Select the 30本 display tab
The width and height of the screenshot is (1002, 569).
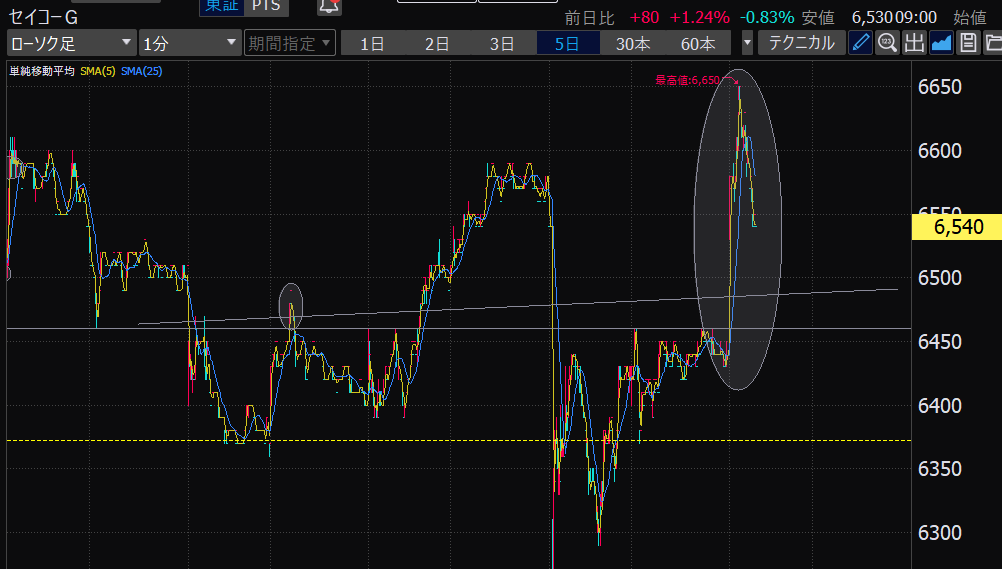click(632, 43)
